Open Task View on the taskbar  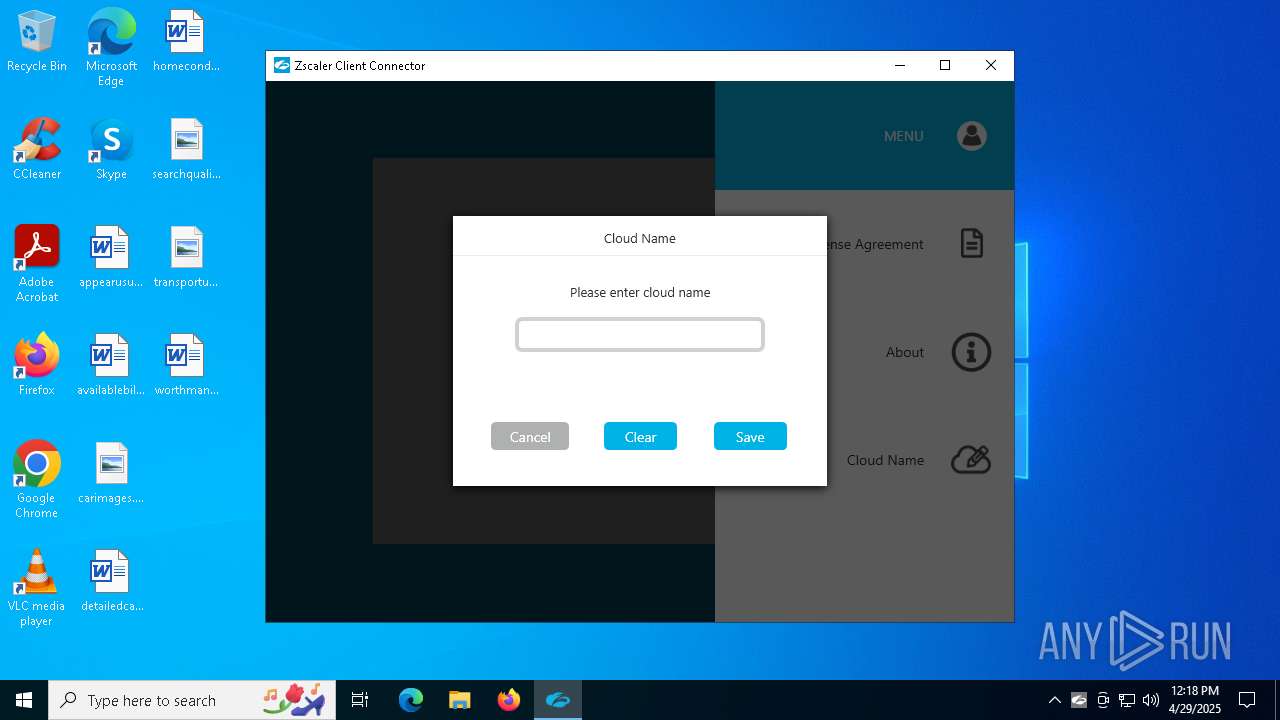(360, 700)
